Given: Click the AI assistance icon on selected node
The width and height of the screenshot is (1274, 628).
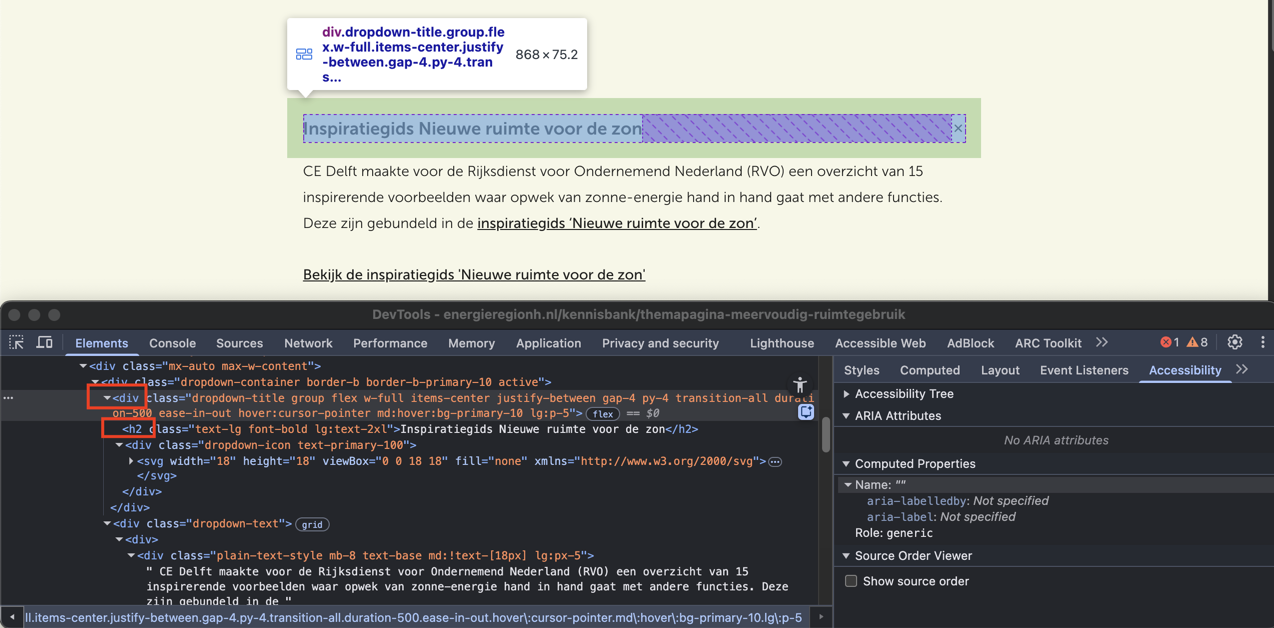Looking at the screenshot, I should coord(806,412).
